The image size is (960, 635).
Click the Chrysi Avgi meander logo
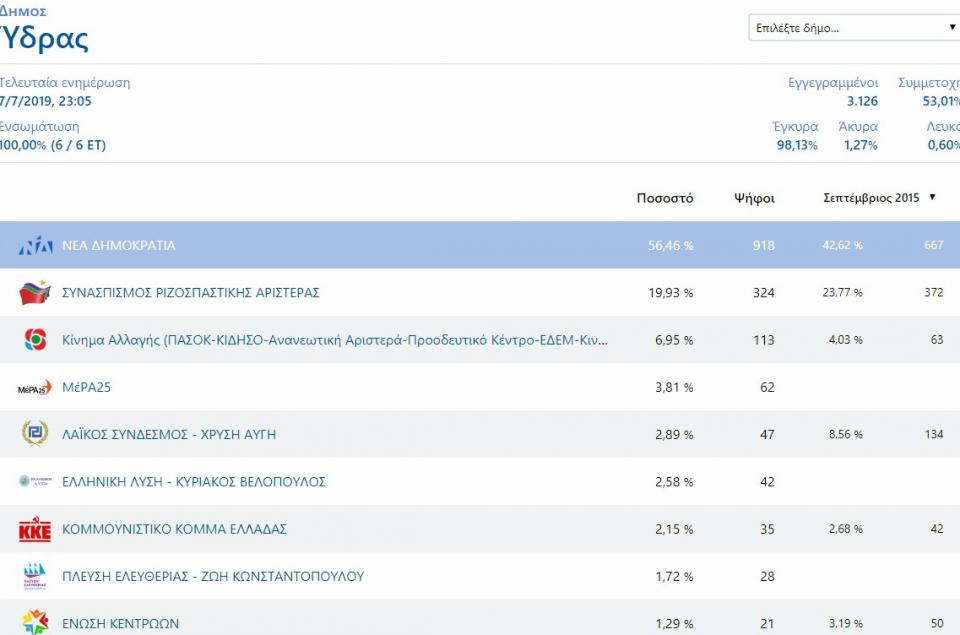click(35, 434)
